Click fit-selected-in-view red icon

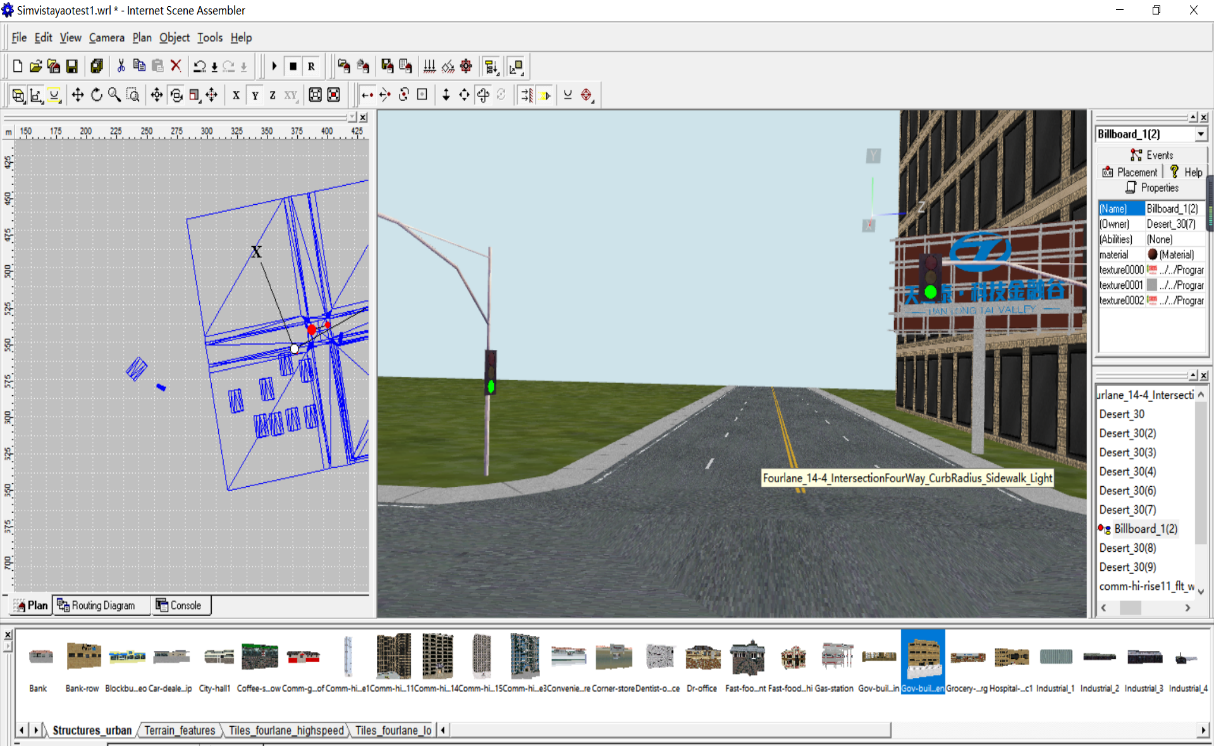[334, 95]
